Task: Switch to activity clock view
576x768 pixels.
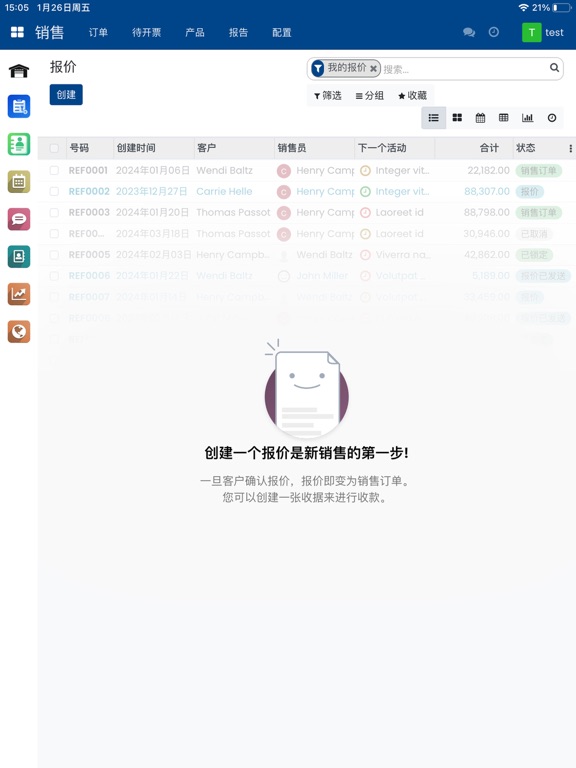Action: [x=552, y=118]
